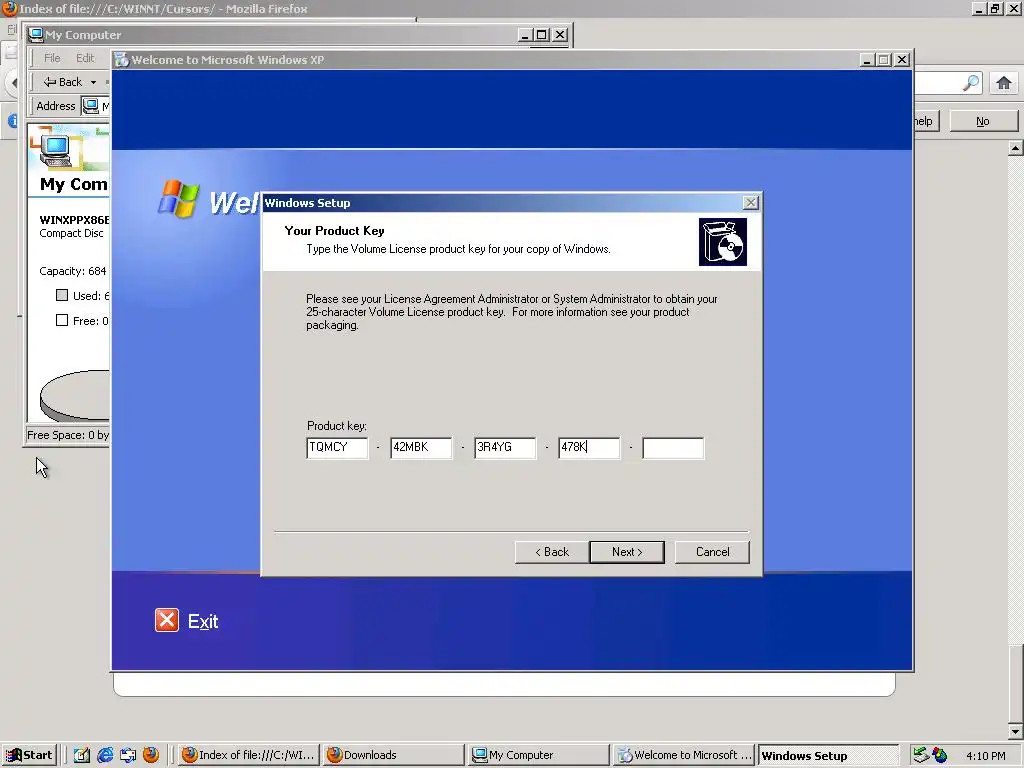1024x768 pixels.
Task: Click the safely remove hardware tray icon
Action: coord(921,755)
